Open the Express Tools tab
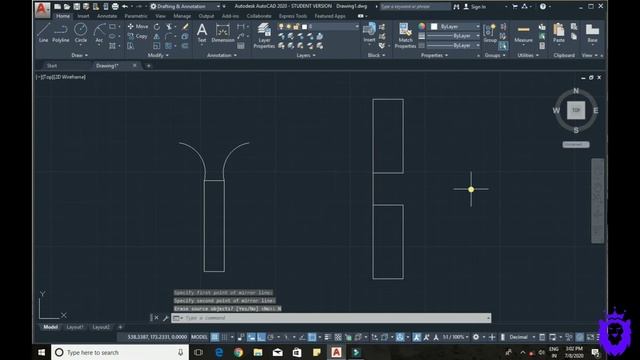This screenshot has width=640, height=360. [293, 16]
